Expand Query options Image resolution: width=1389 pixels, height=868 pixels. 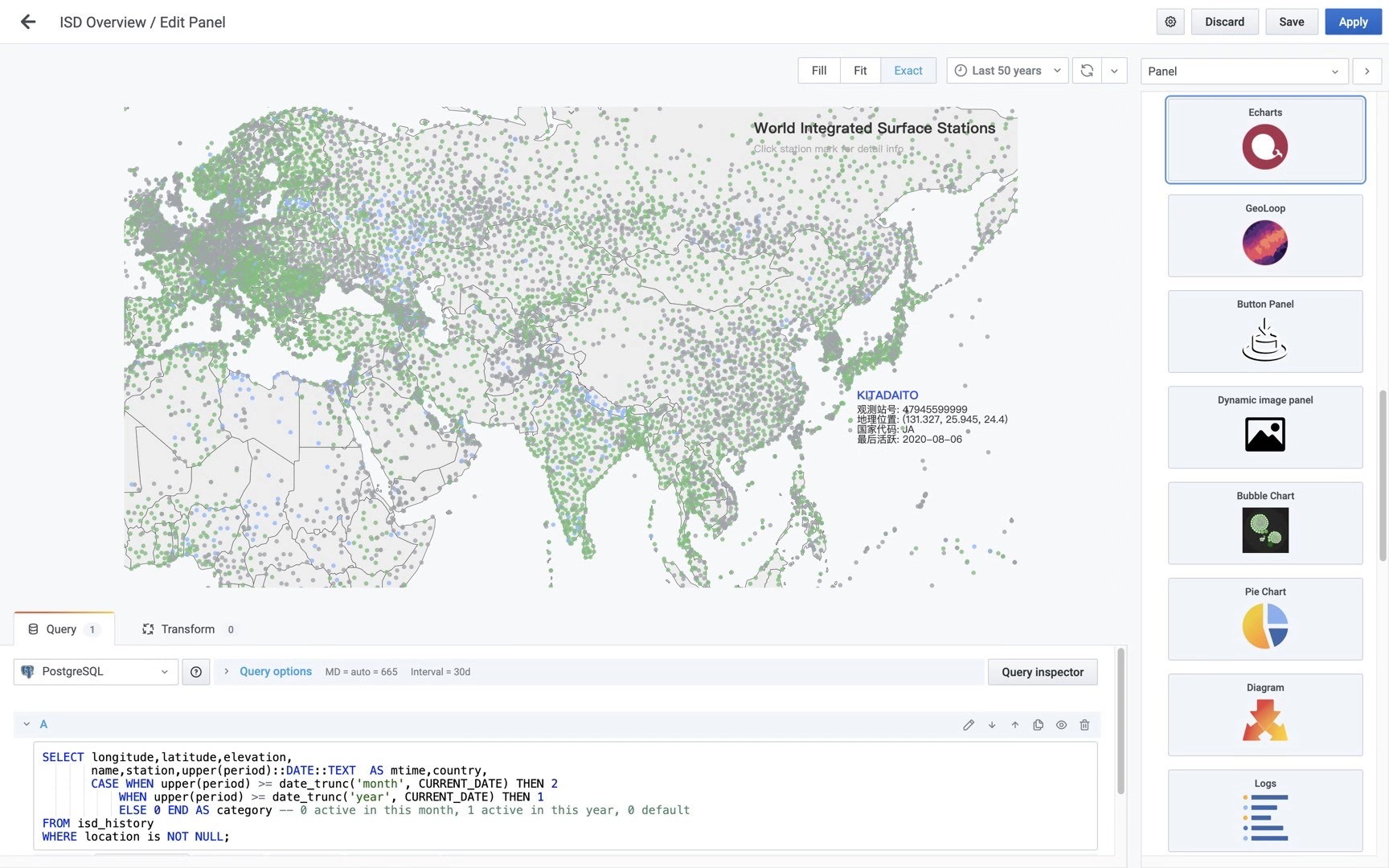click(x=276, y=672)
